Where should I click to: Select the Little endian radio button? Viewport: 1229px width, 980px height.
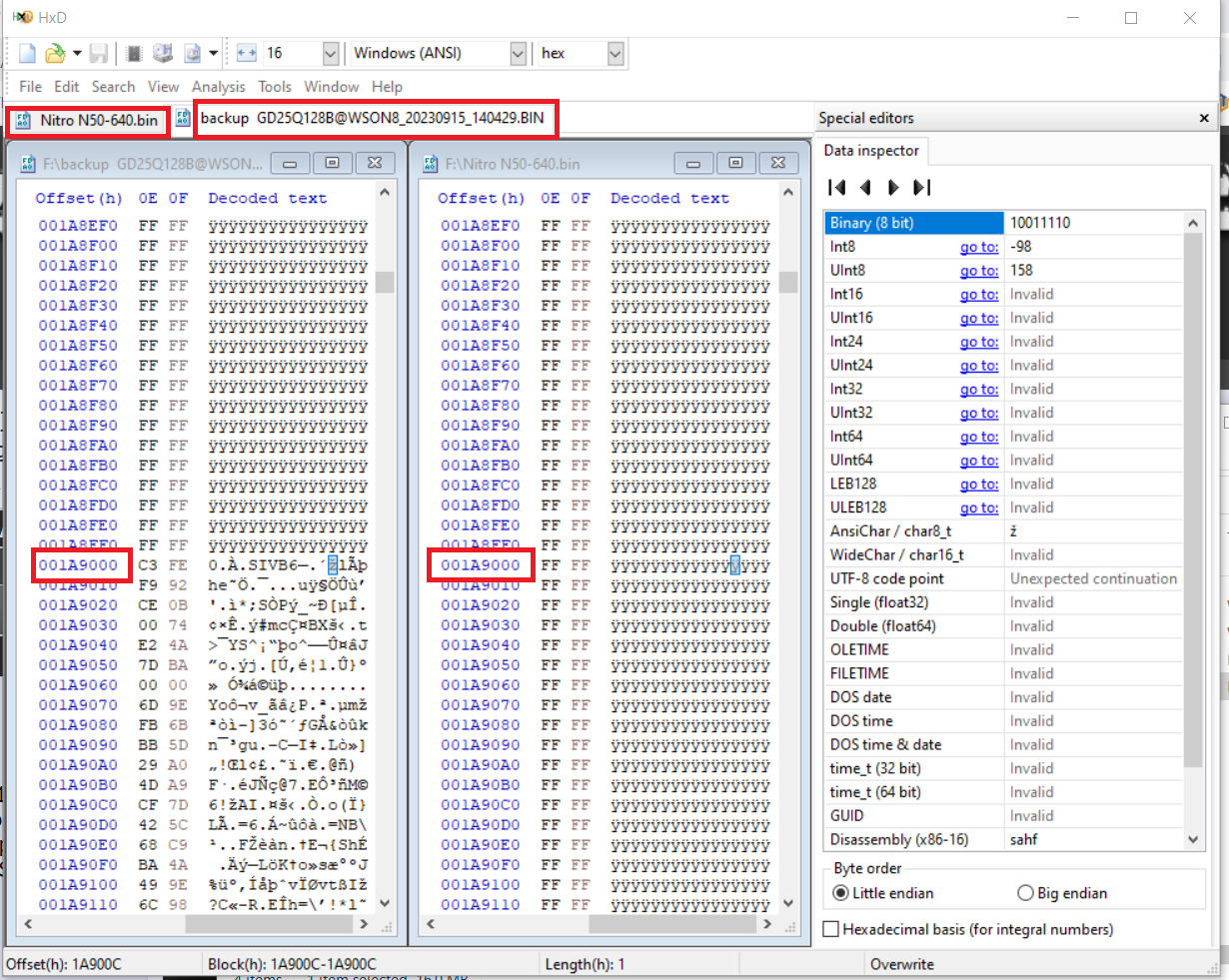pyautogui.click(x=841, y=893)
